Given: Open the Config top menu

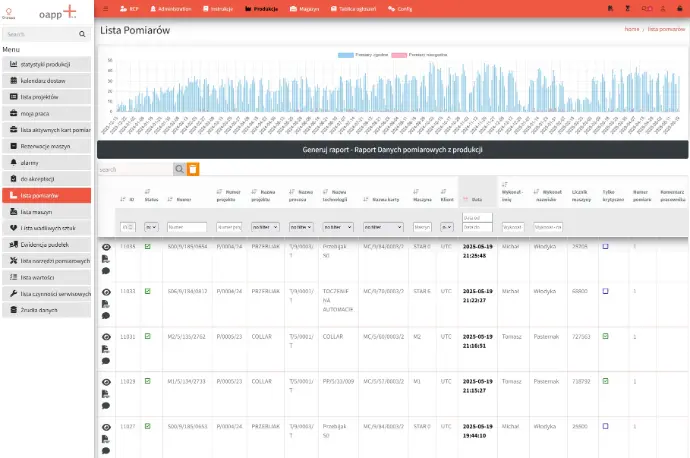Looking at the screenshot, I should tap(400, 9).
